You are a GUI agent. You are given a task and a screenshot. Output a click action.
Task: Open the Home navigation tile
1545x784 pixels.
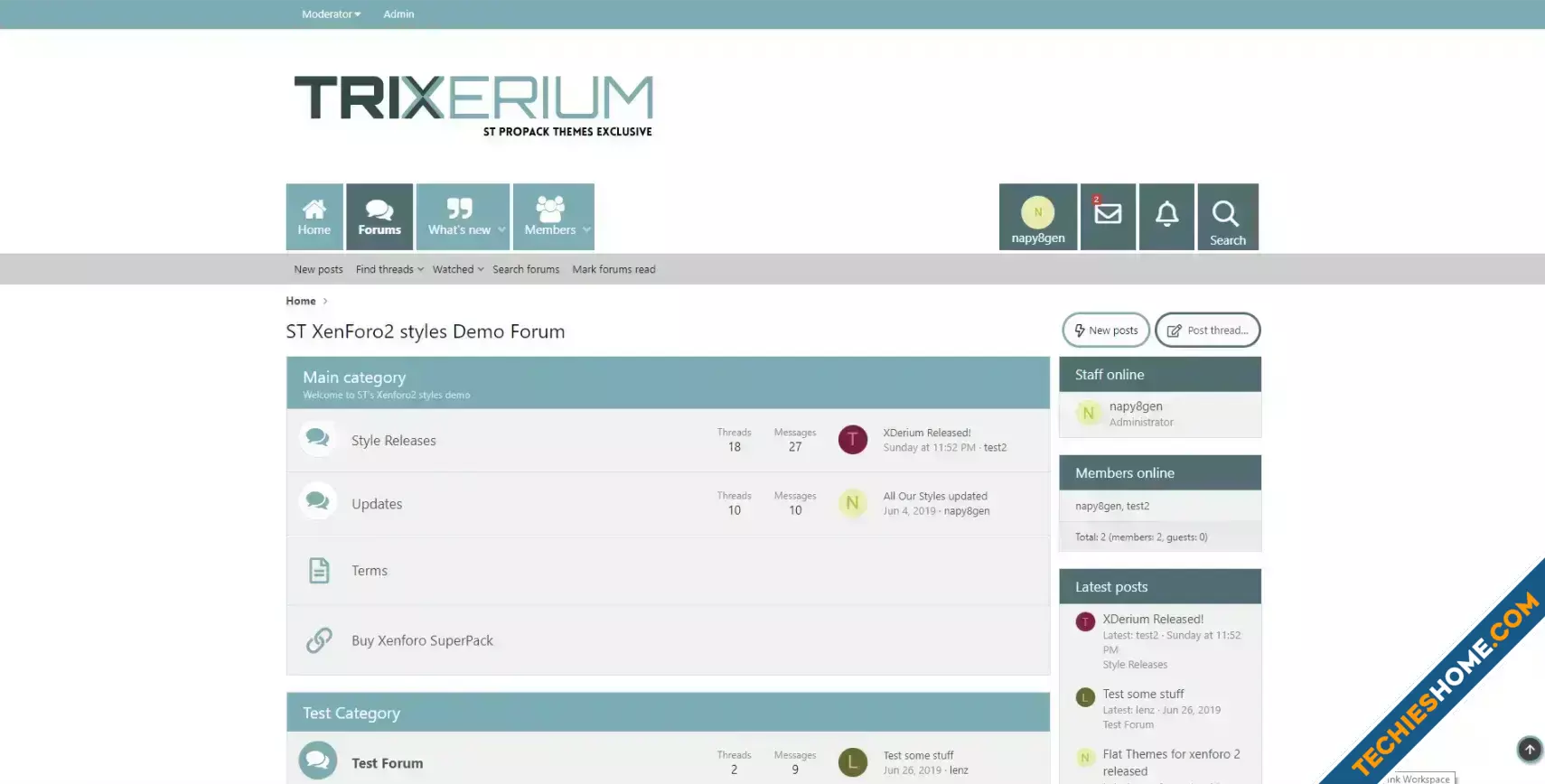314,217
